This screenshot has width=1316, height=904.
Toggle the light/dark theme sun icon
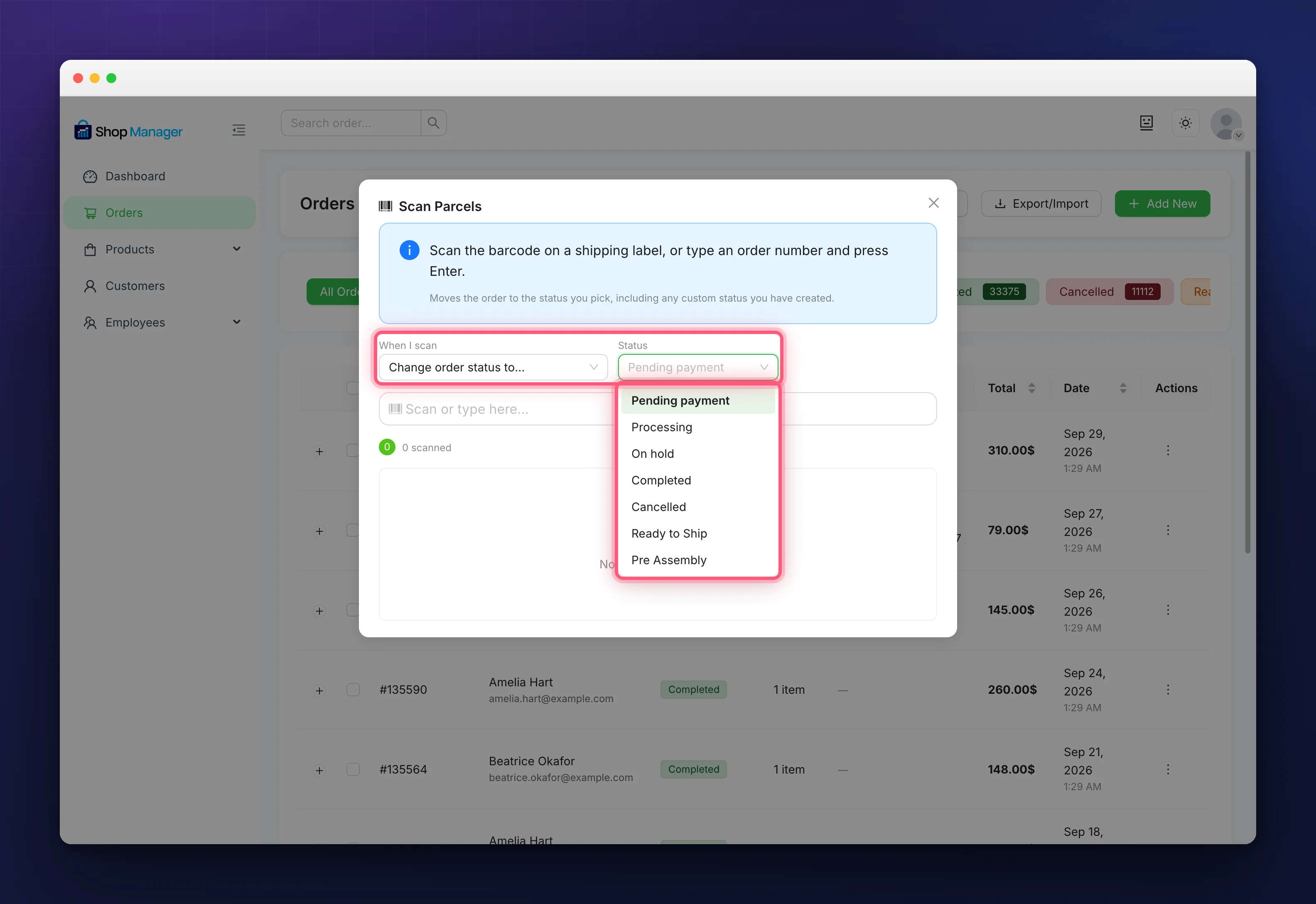1185,123
